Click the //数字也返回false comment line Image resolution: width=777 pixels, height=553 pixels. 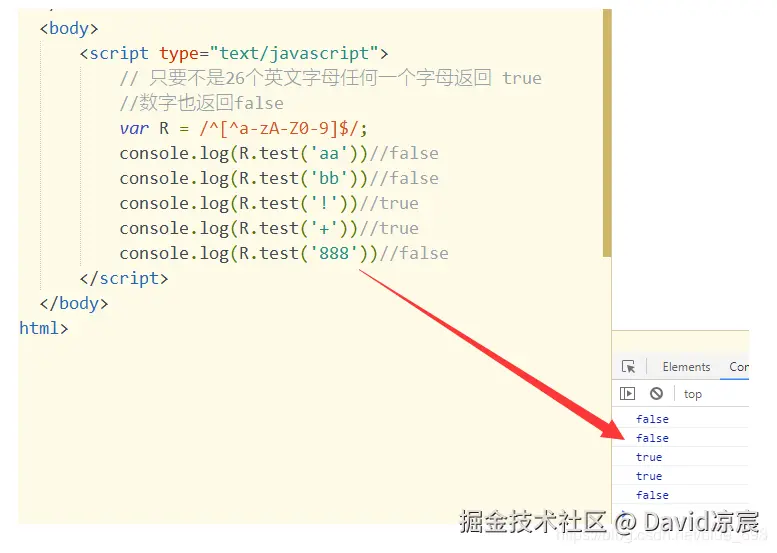click(x=202, y=103)
